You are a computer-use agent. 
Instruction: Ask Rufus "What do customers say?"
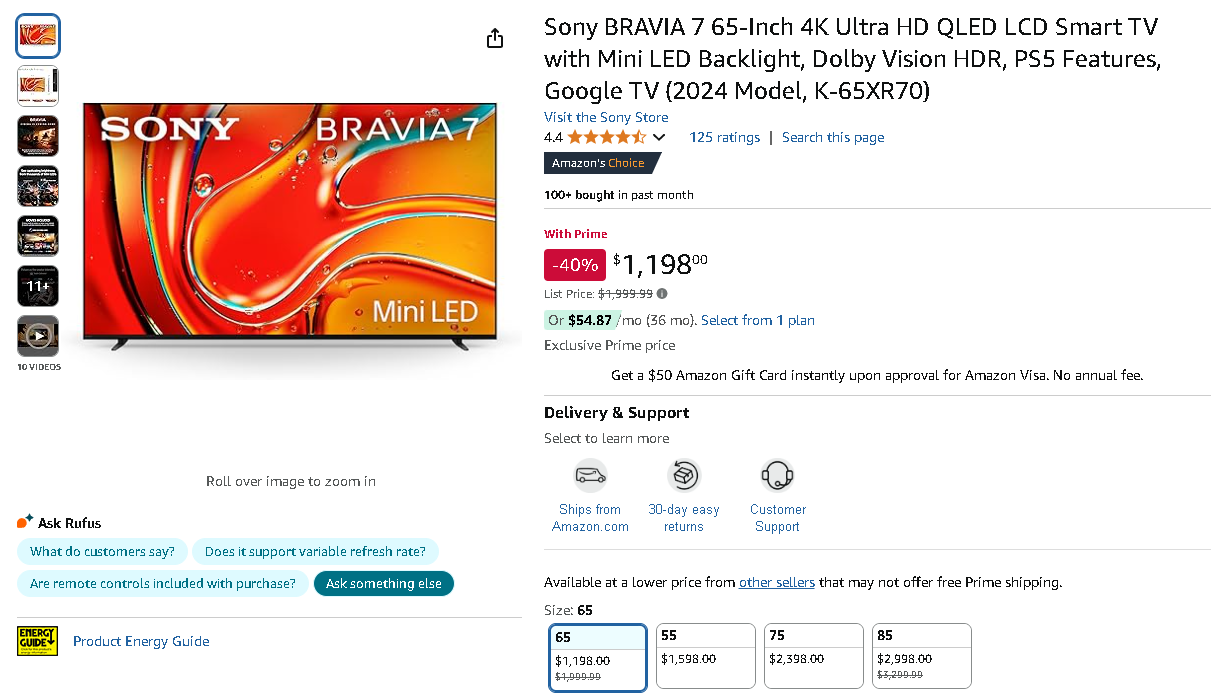102,551
